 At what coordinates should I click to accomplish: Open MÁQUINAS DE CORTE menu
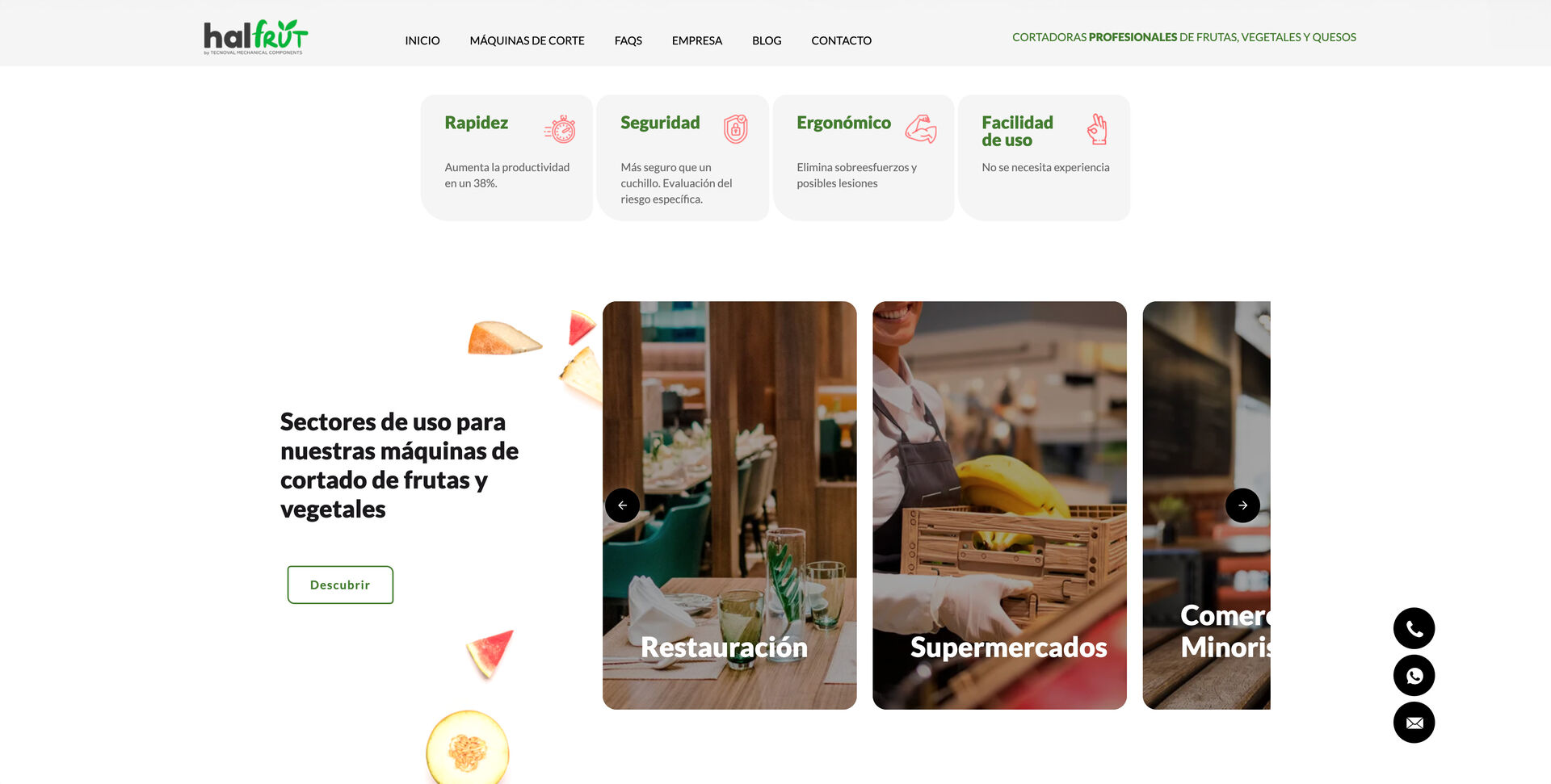coord(527,40)
